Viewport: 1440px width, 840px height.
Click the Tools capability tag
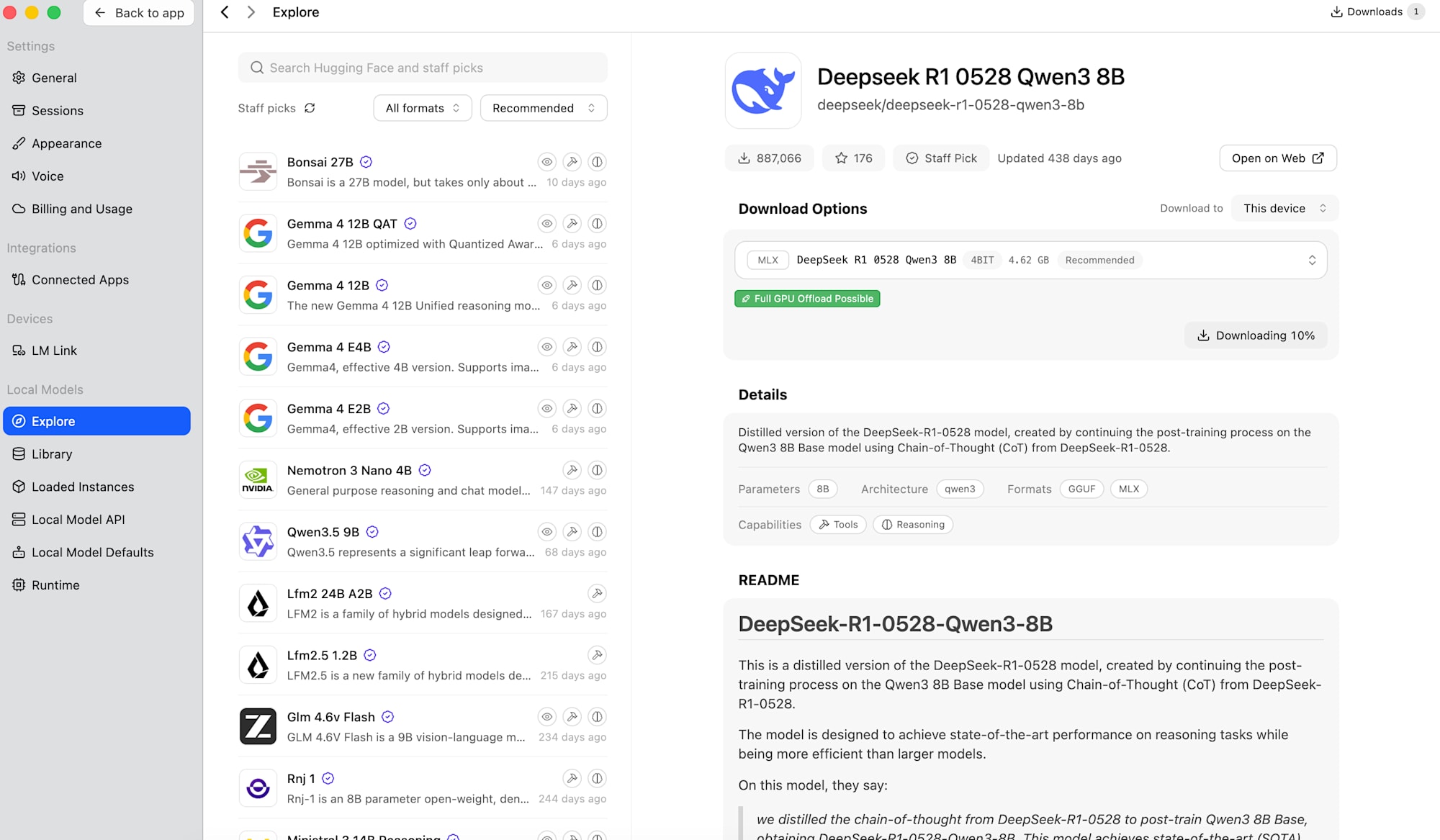coord(838,525)
